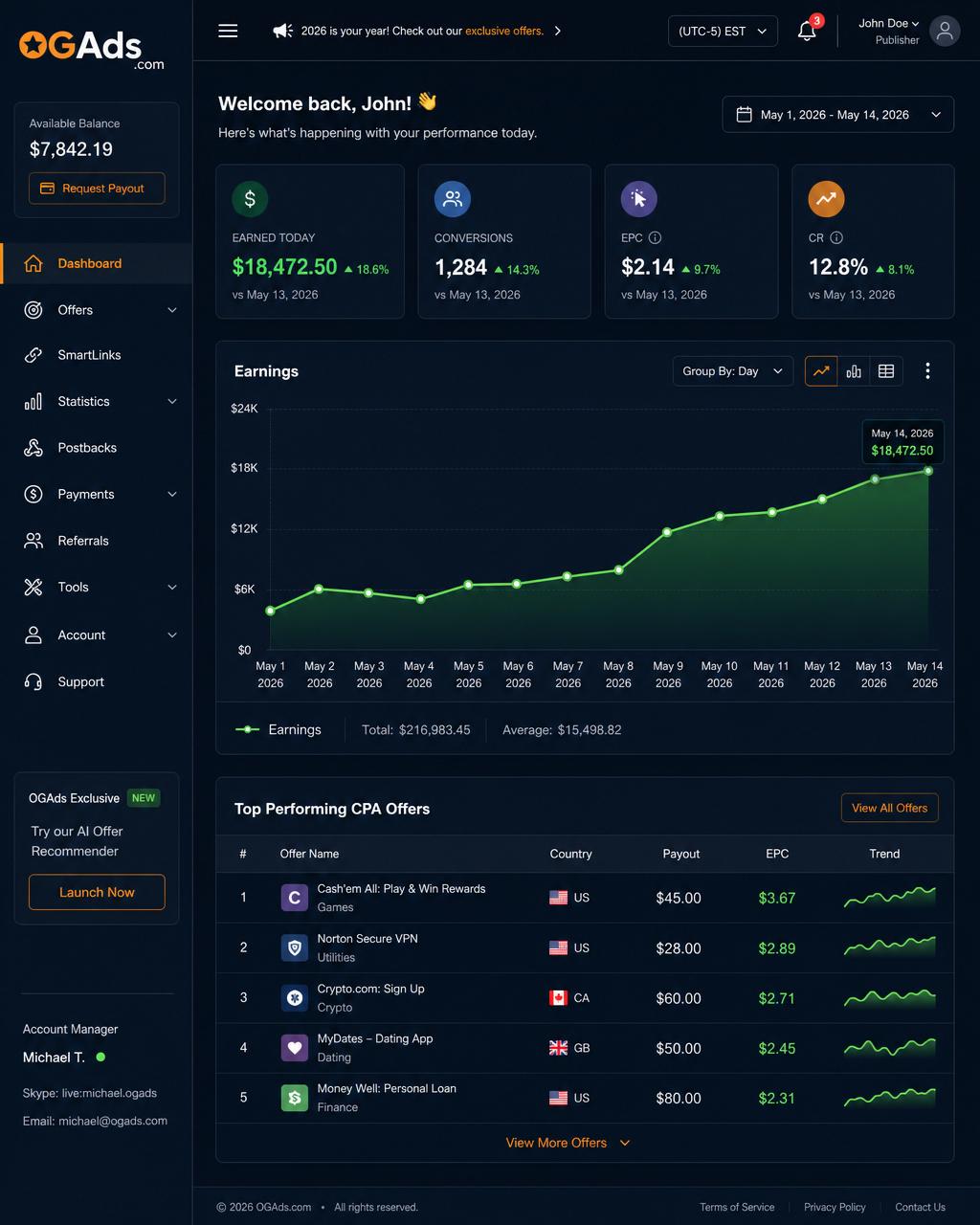Click the CR info icon
Viewport: 980px width, 1225px height.
[836, 237]
